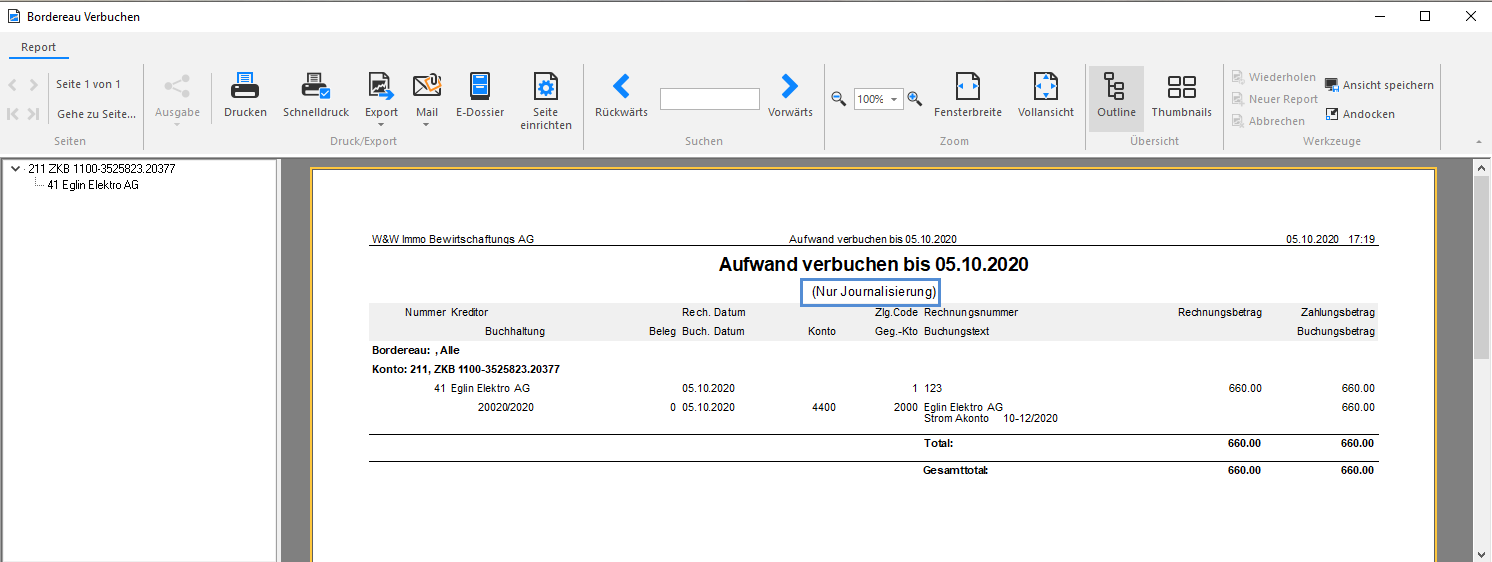Jump to first page icon

pos(13,114)
